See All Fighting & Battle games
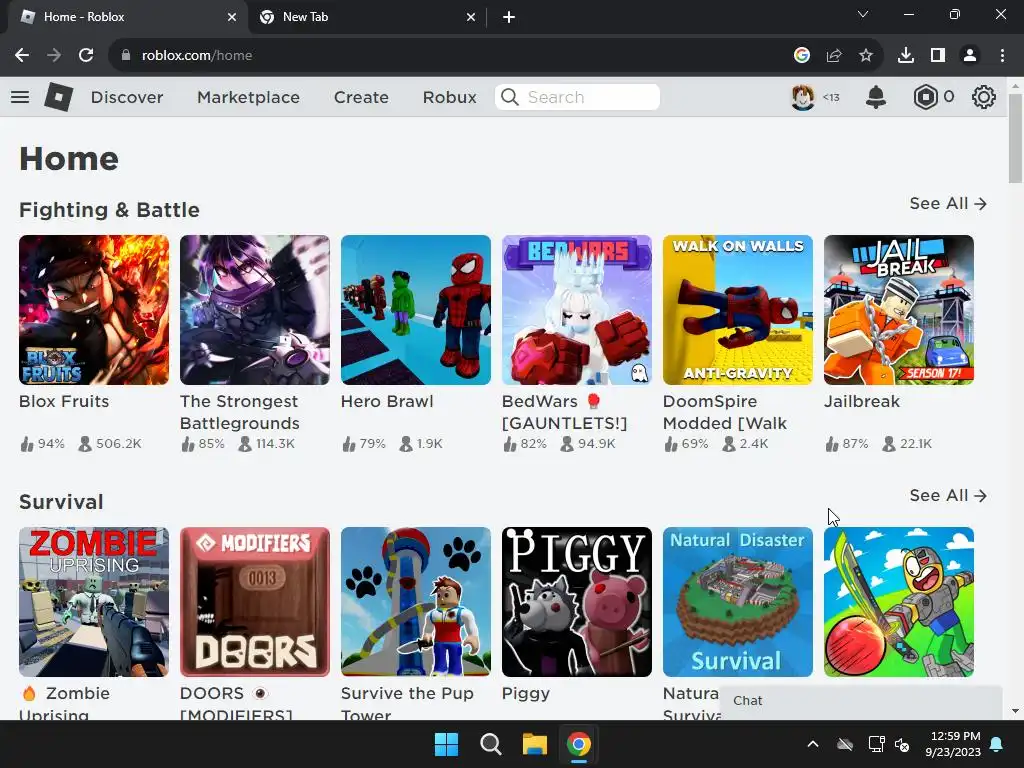 [948, 204]
